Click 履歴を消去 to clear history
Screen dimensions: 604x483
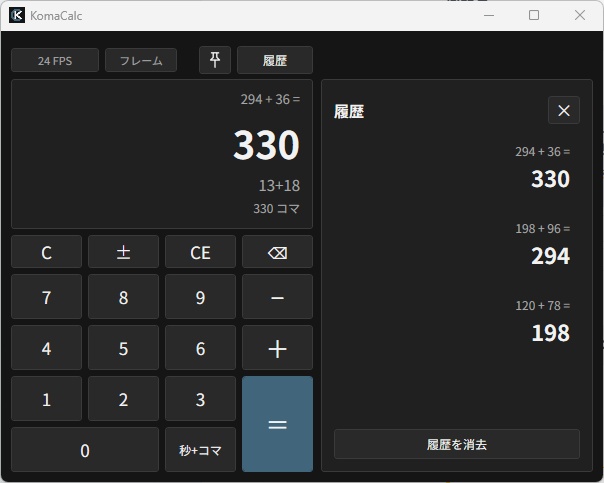click(x=457, y=444)
